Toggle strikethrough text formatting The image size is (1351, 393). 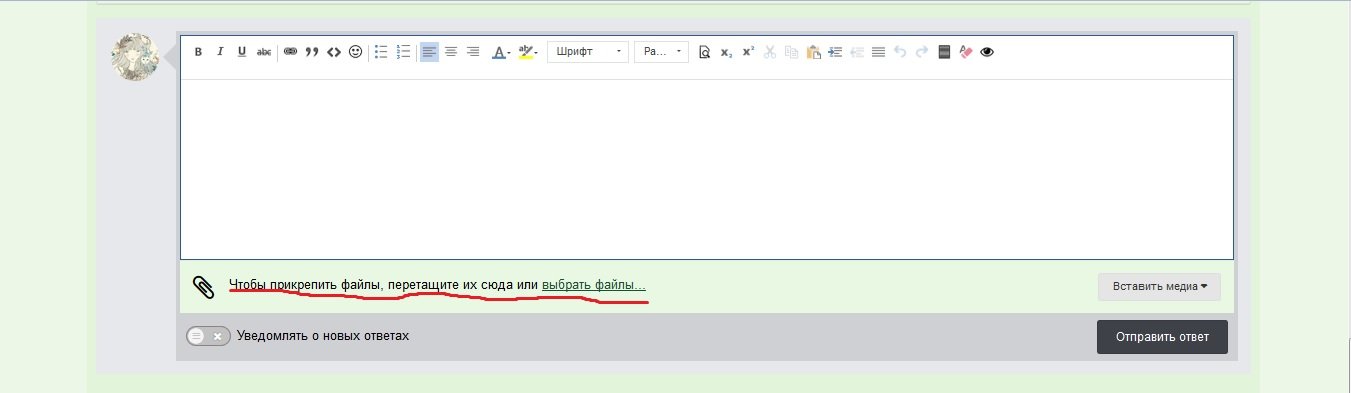click(264, 52)
